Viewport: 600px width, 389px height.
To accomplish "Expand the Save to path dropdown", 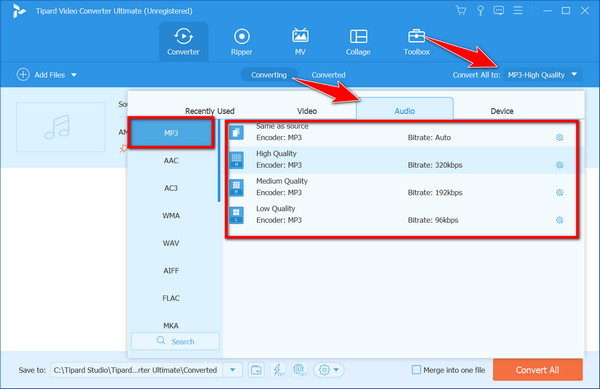I will [x=232, y=370].
